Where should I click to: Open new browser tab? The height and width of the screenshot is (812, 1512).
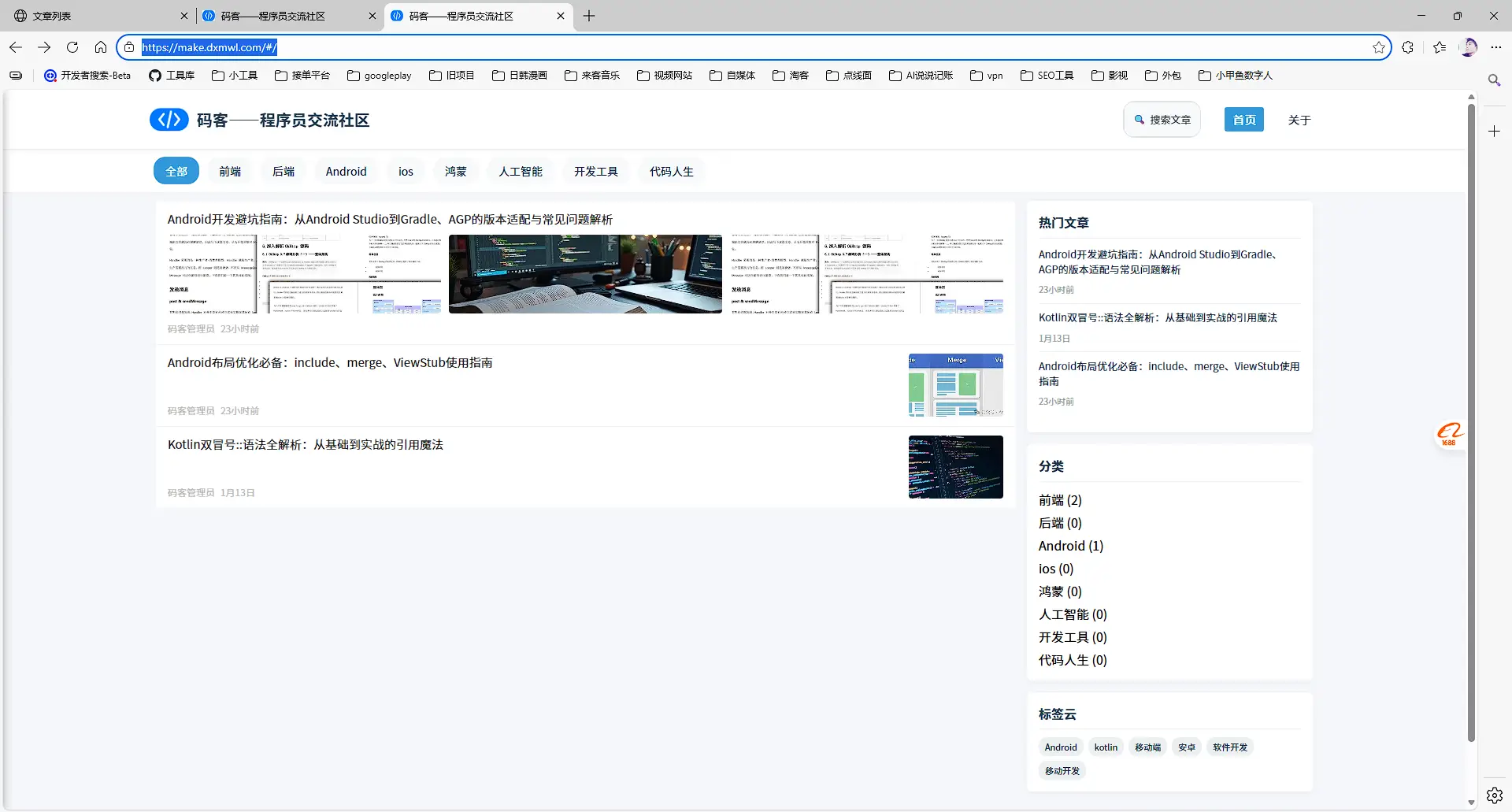(589, 16)
